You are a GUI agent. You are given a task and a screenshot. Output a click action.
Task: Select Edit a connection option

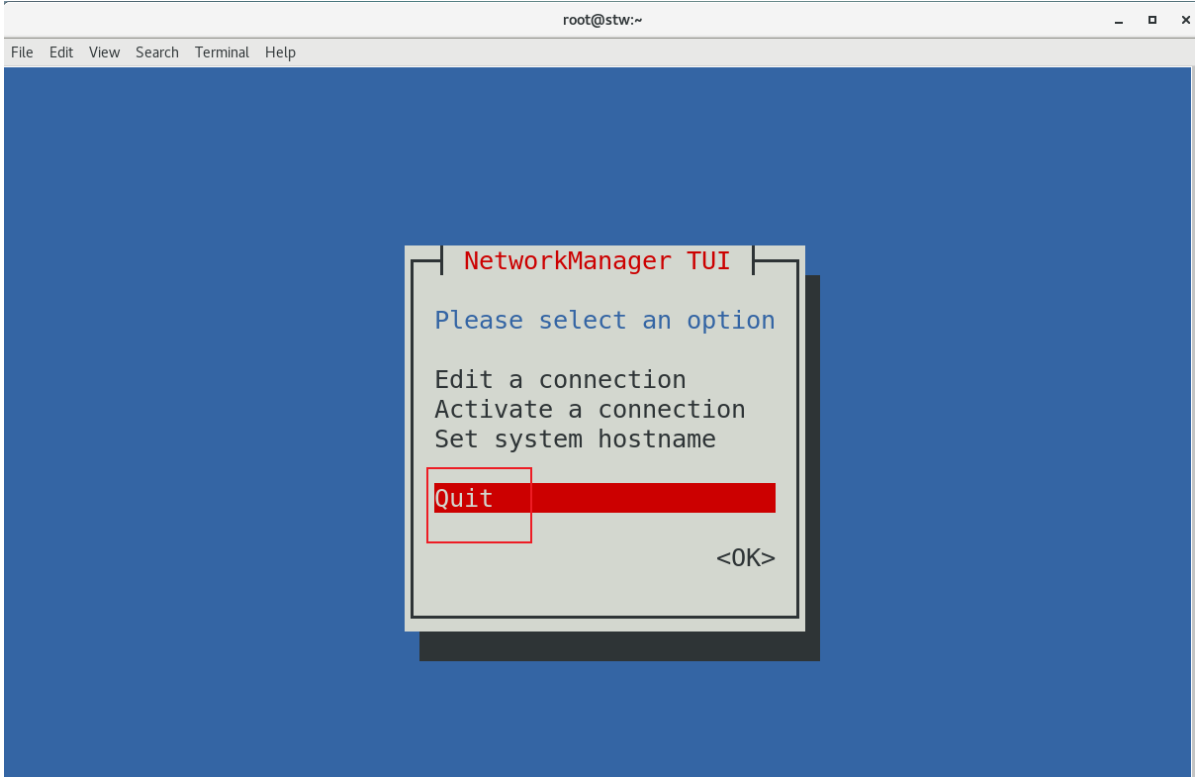560,380
